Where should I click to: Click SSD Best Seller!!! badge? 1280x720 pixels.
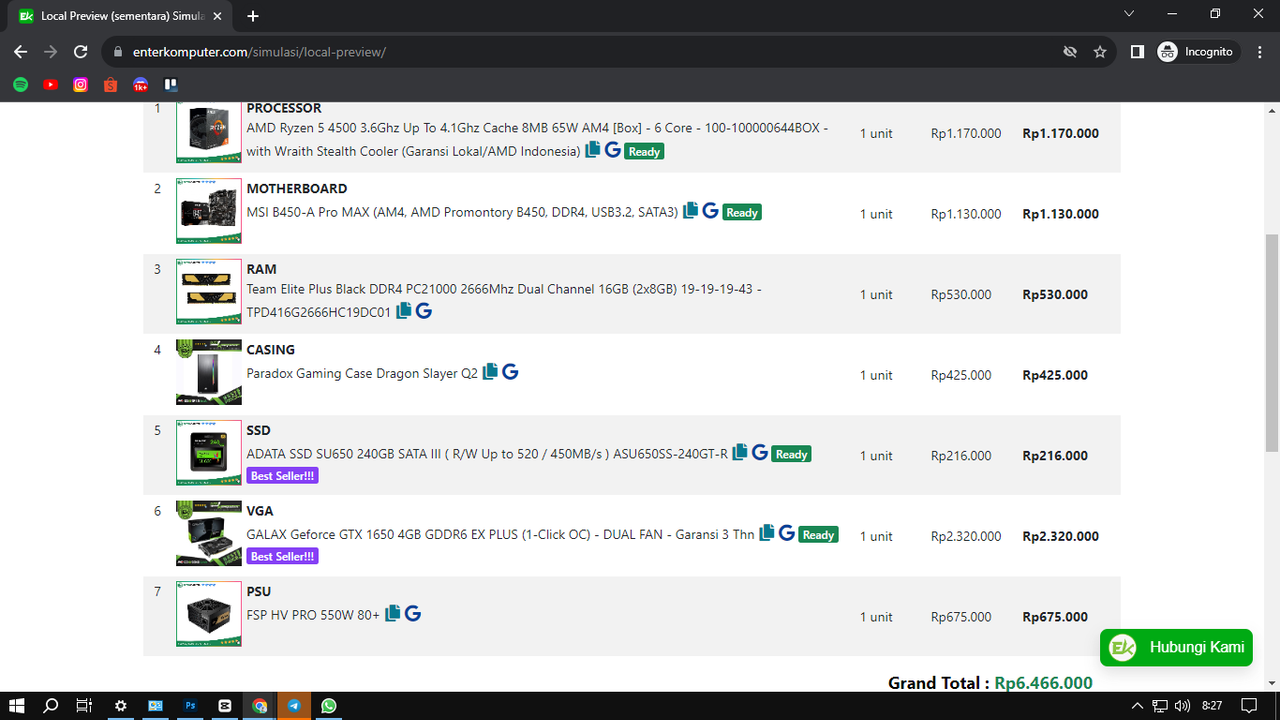tap(283, 476)
